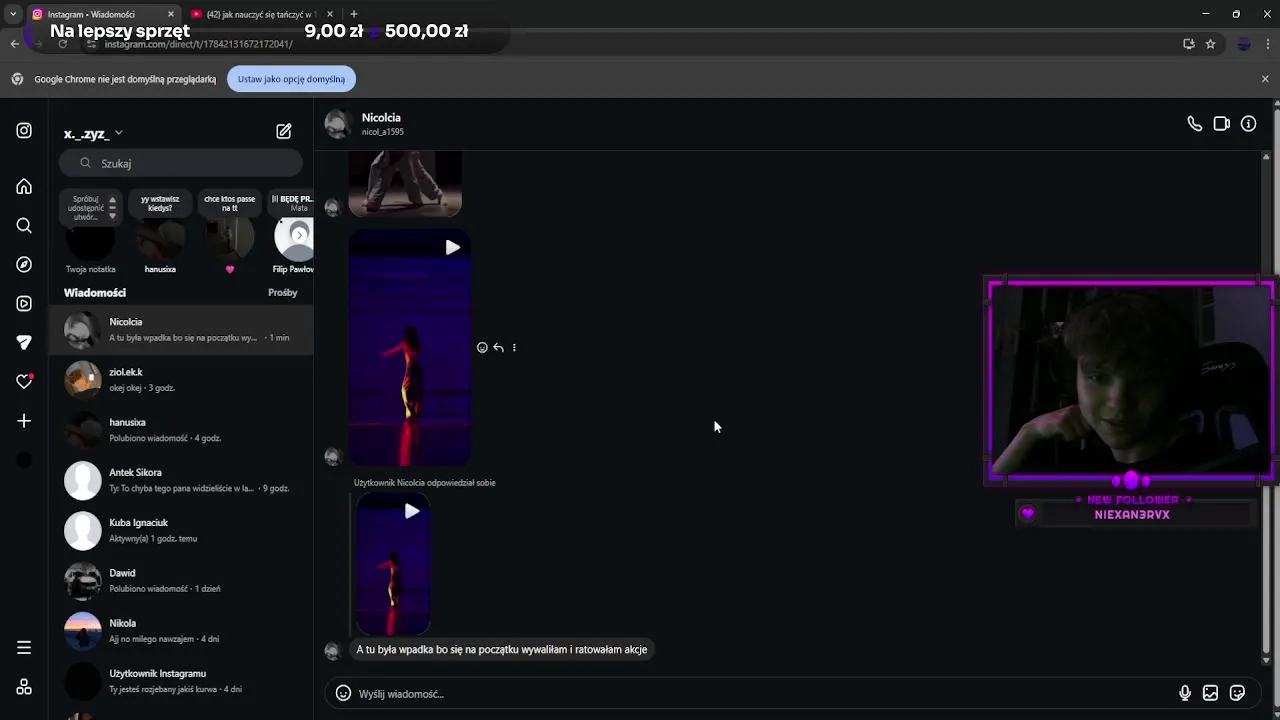Click message 'A tu była wpadka...' bubble
The height and width of the screenshot is (720, 1280).
[502, 650]
